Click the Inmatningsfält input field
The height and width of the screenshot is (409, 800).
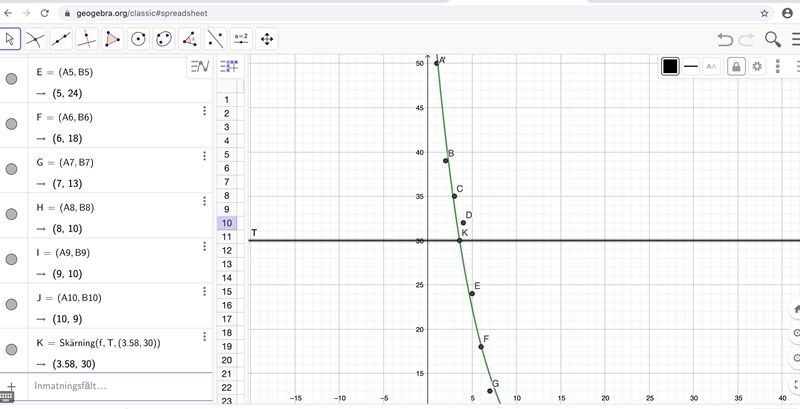pos(110,386)
